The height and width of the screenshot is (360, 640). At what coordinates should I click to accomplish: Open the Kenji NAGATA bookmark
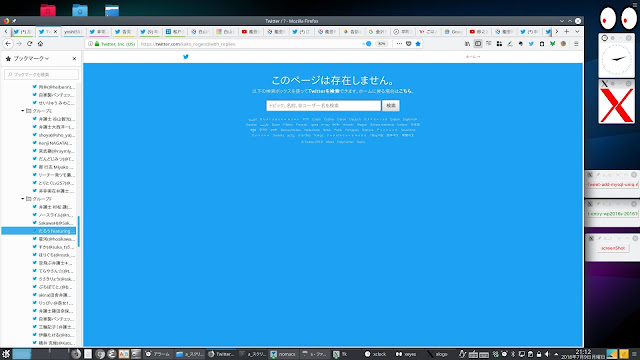[x=53, y=143]
